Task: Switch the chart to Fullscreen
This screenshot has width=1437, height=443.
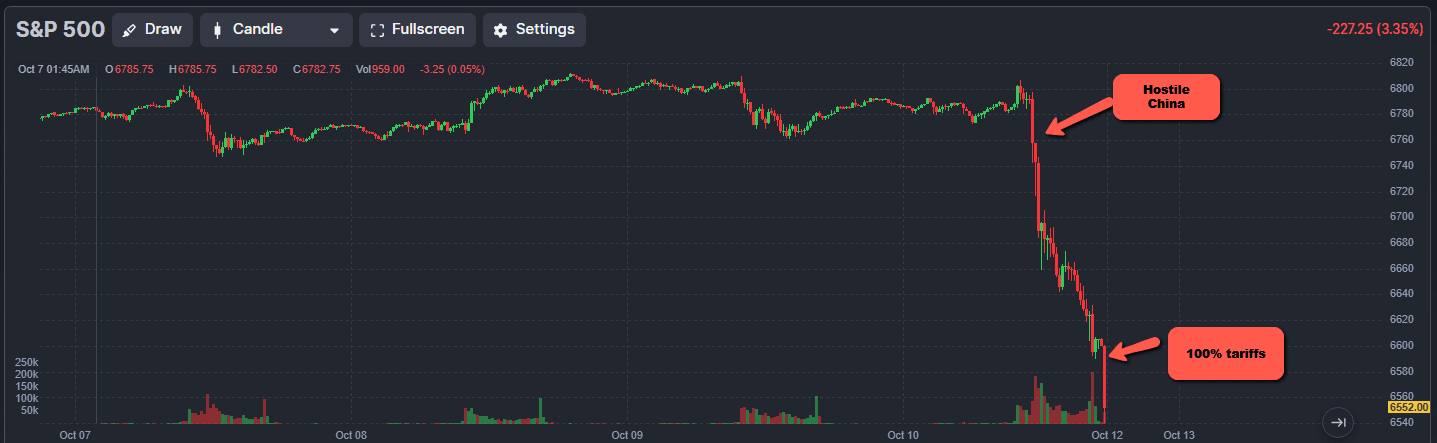Action: click(417, 30)
